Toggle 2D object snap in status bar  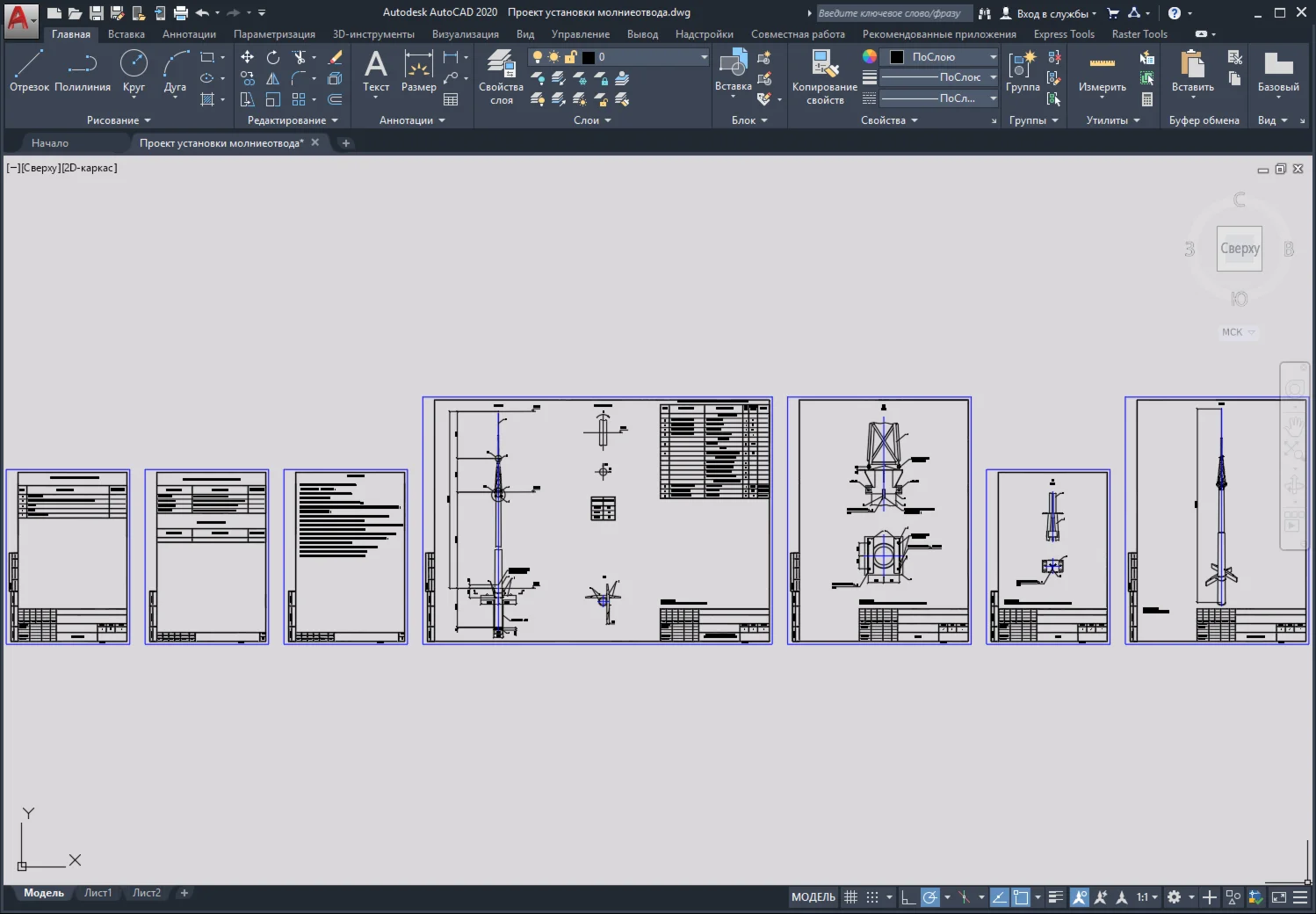coord(1021,897)
